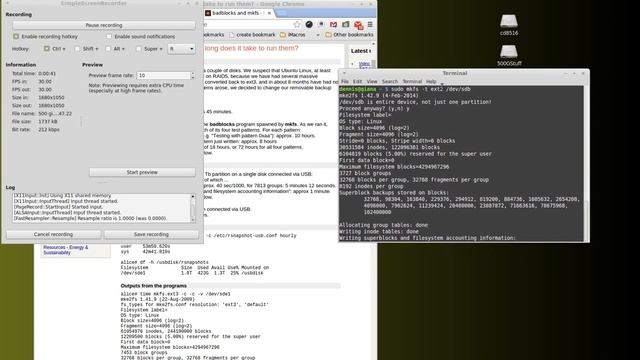Open the Terminal Edit menu
Image resolution: width=640 pixels, height=360 pixels.
pos(358,81)
